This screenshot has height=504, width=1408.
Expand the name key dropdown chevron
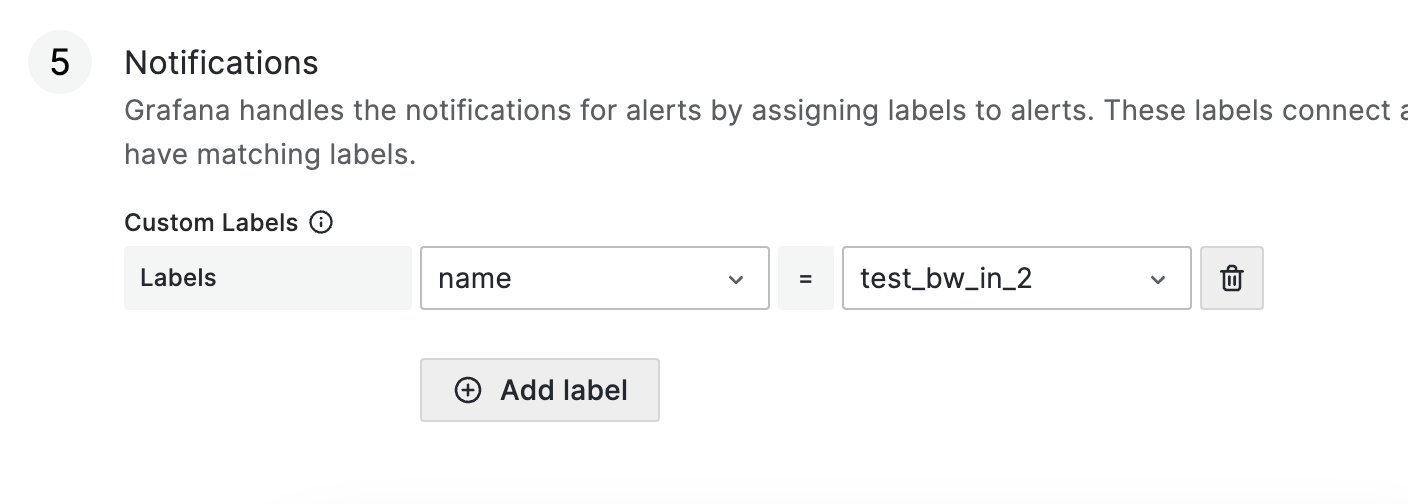click(736, 279)
